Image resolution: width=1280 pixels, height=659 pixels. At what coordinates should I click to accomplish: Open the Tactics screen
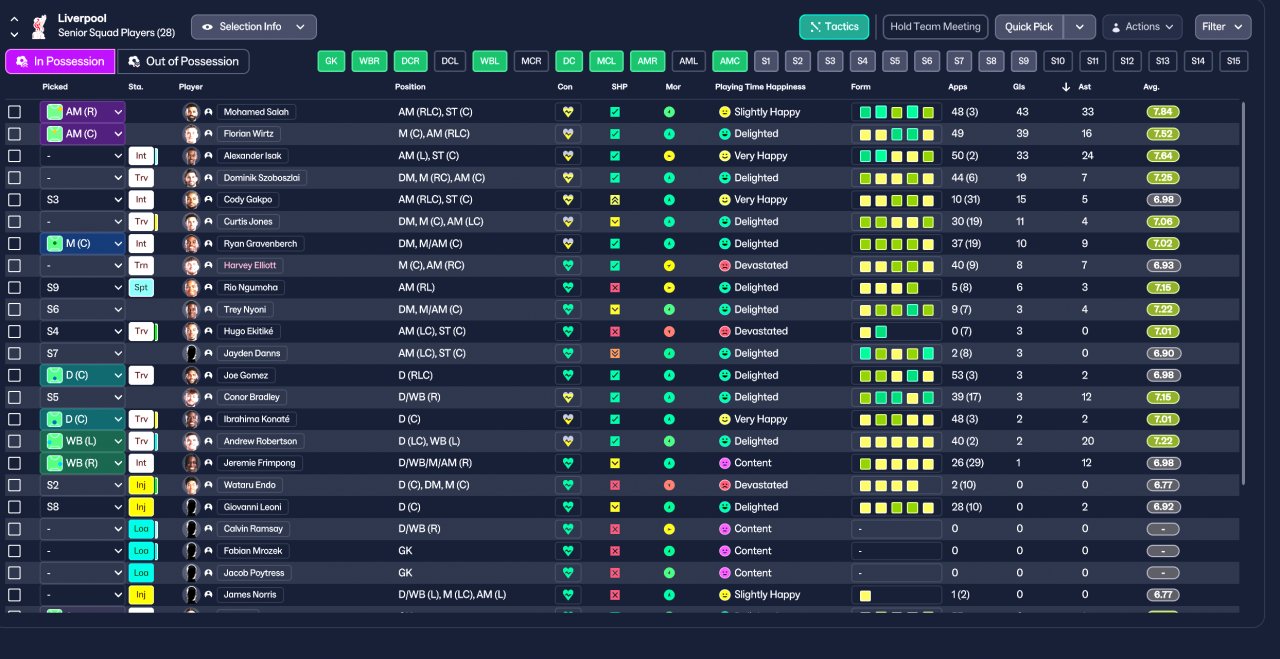(x=834, y=27)
